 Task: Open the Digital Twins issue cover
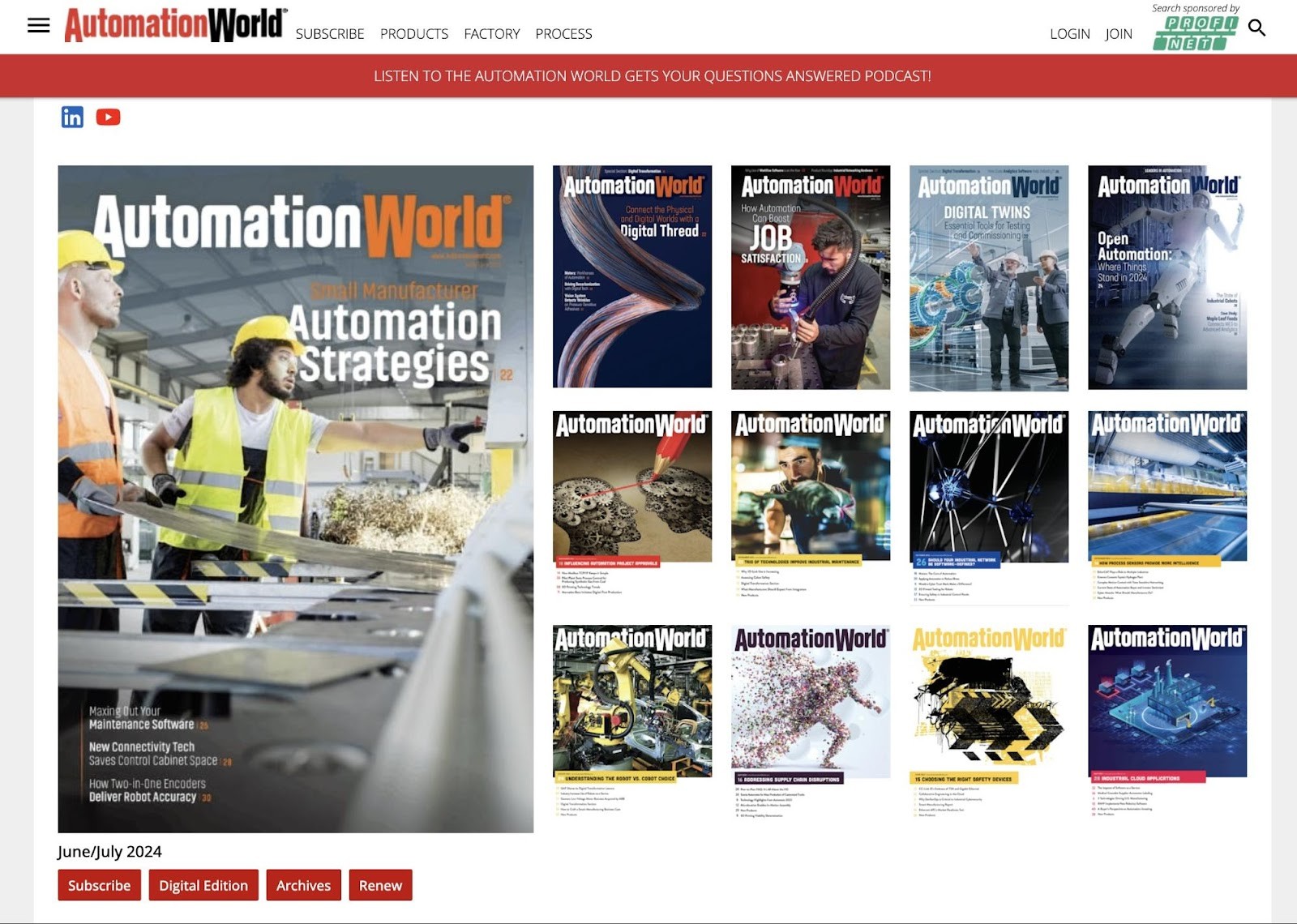point(989,278)
